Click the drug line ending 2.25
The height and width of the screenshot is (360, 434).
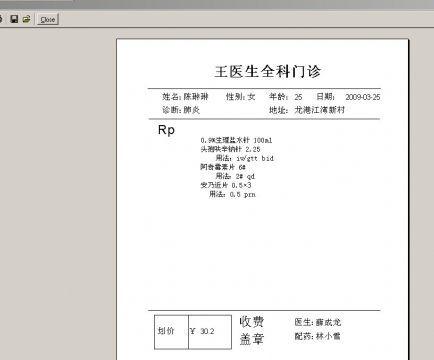230,149
